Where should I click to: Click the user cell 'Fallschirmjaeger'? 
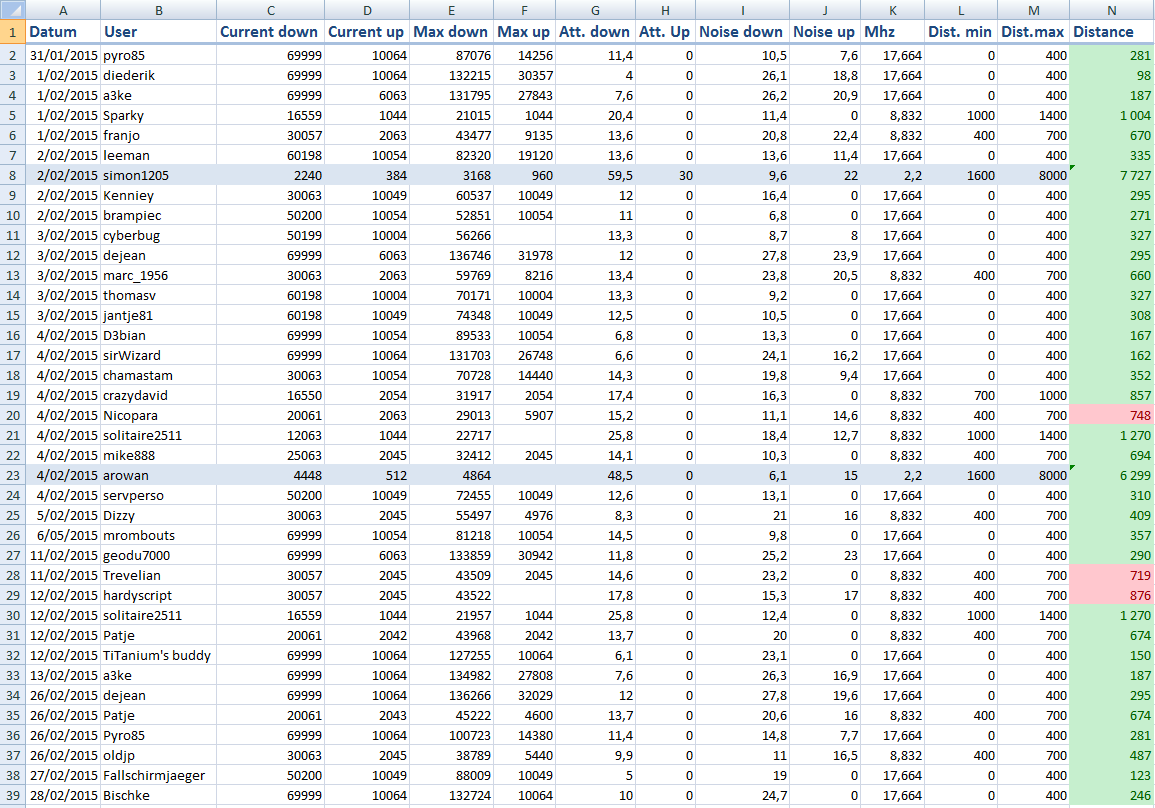158,775
